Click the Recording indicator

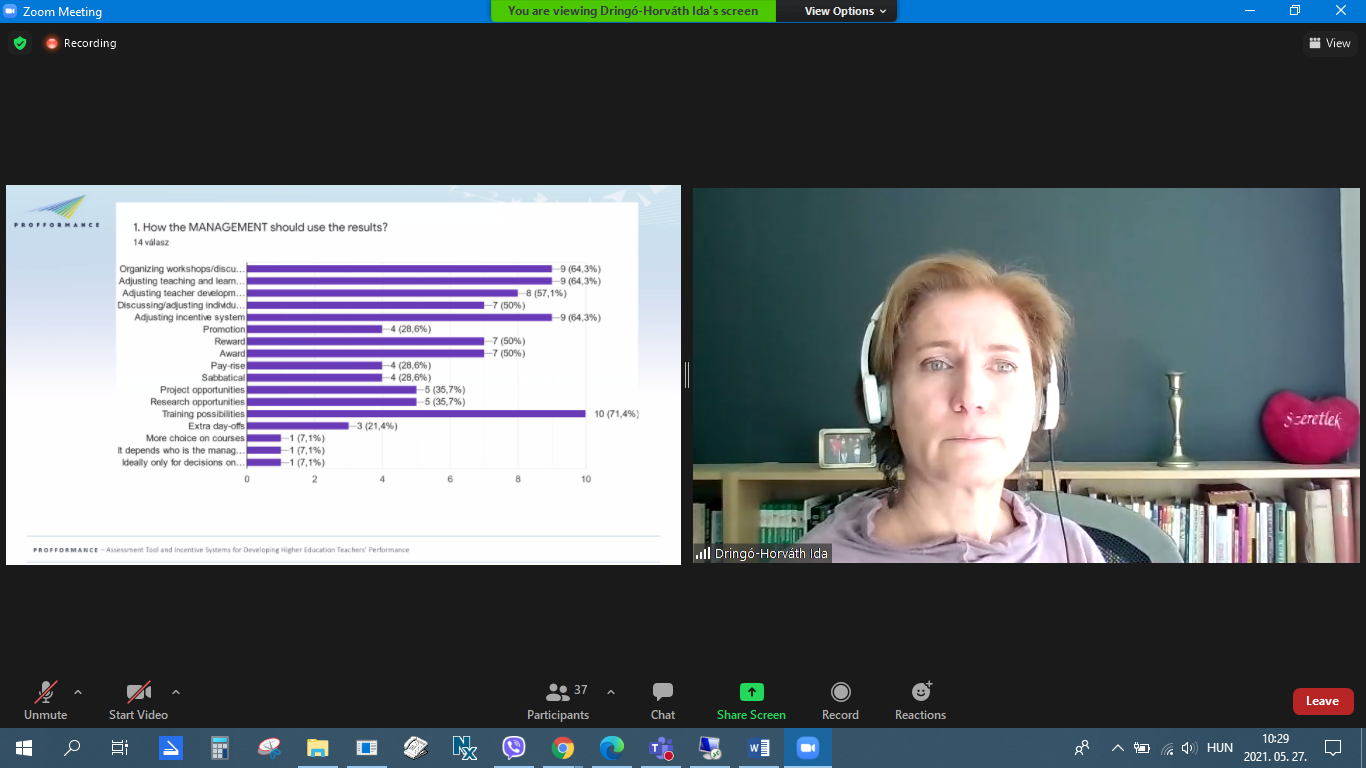tap(80, 43)
